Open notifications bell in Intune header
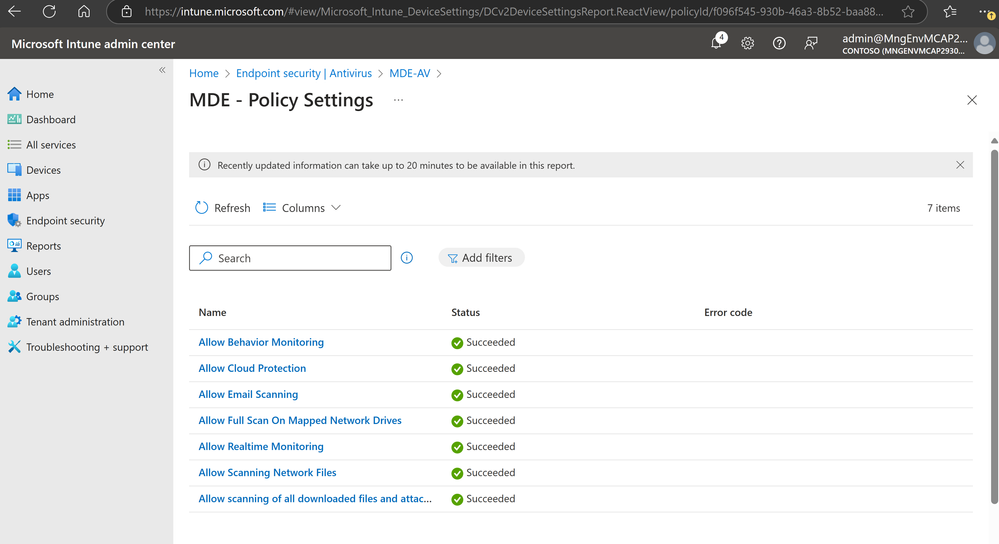 pos(717,42)
